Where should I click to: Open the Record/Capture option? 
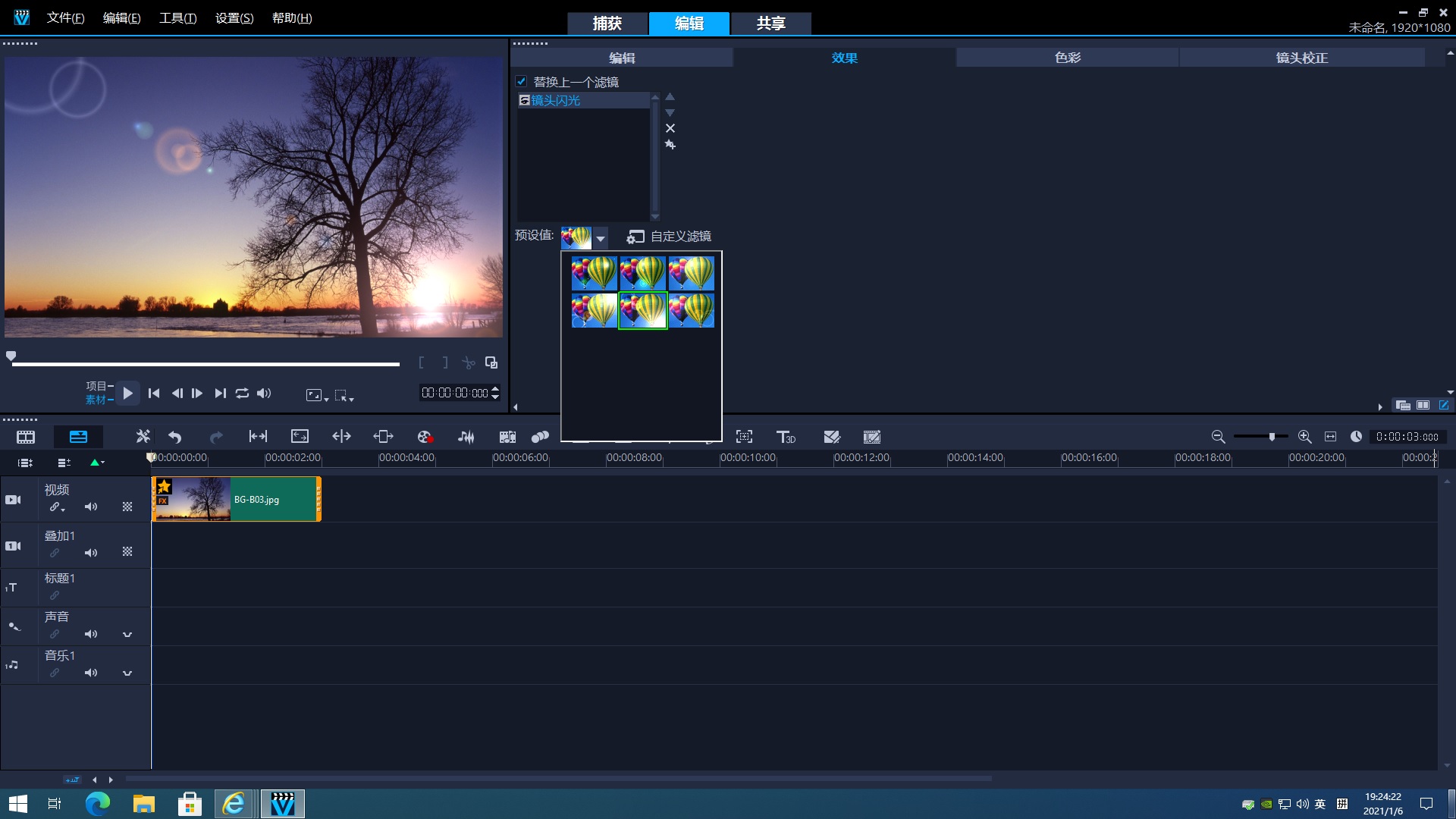425,437
